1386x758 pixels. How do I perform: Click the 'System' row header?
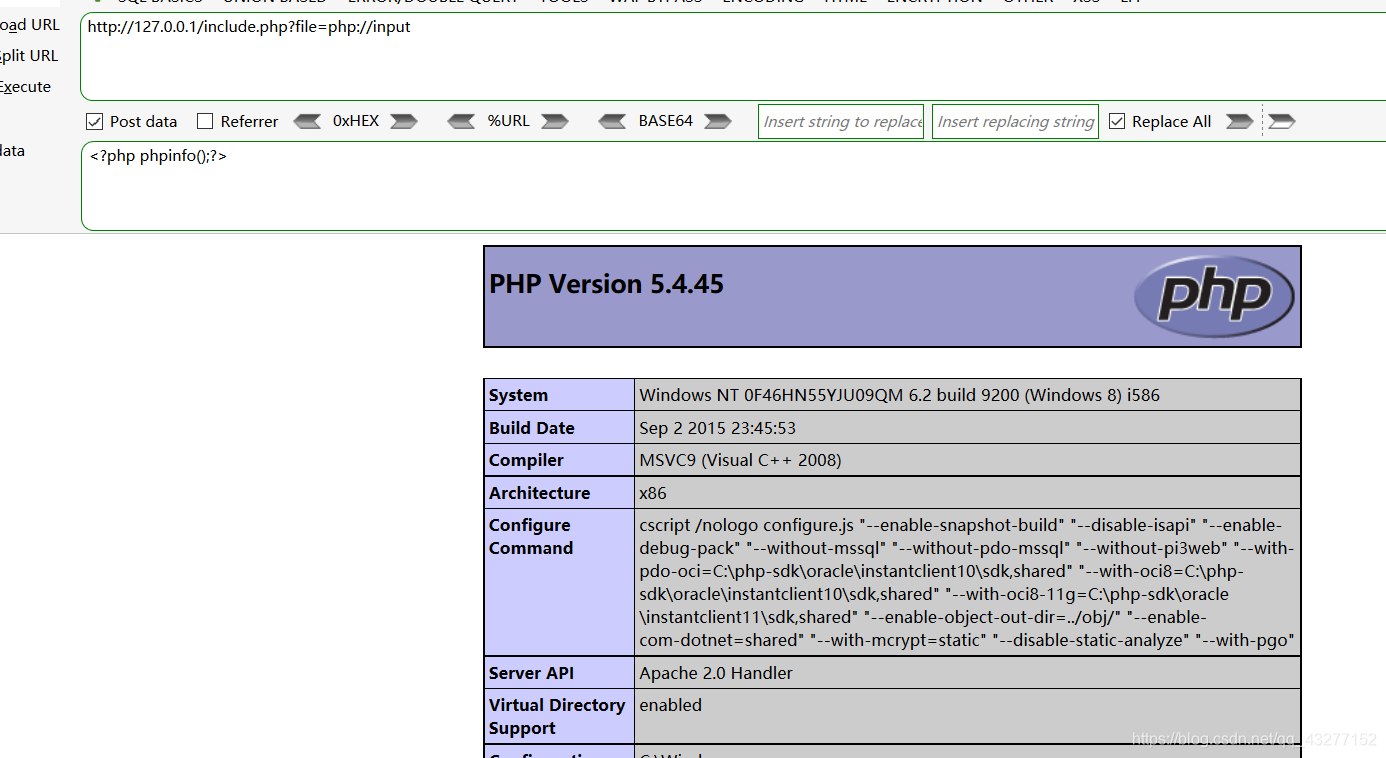[x=559, y=395]
